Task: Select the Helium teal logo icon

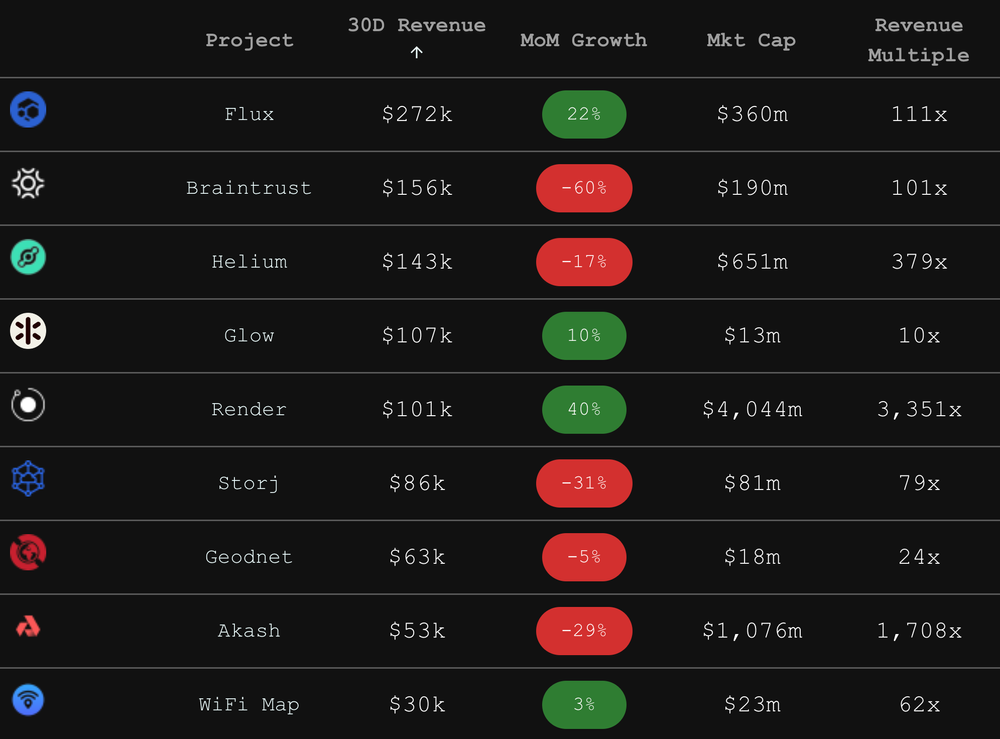Action: tap(28, 258)
